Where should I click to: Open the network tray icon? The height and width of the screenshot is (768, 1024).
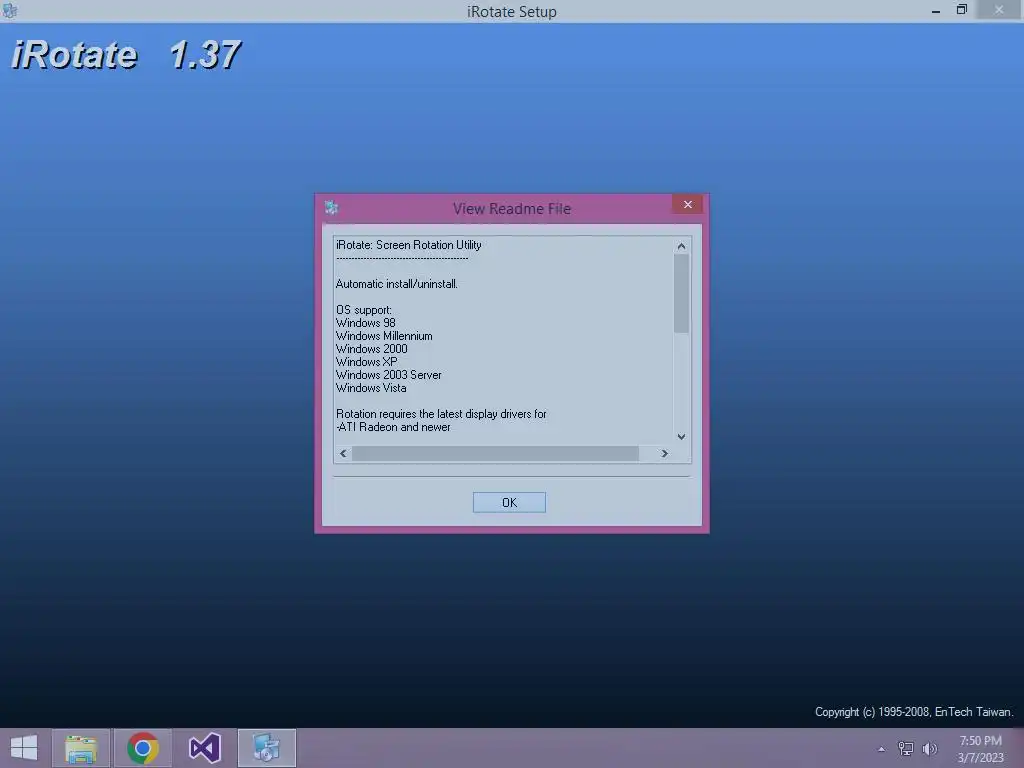(906, 748)
